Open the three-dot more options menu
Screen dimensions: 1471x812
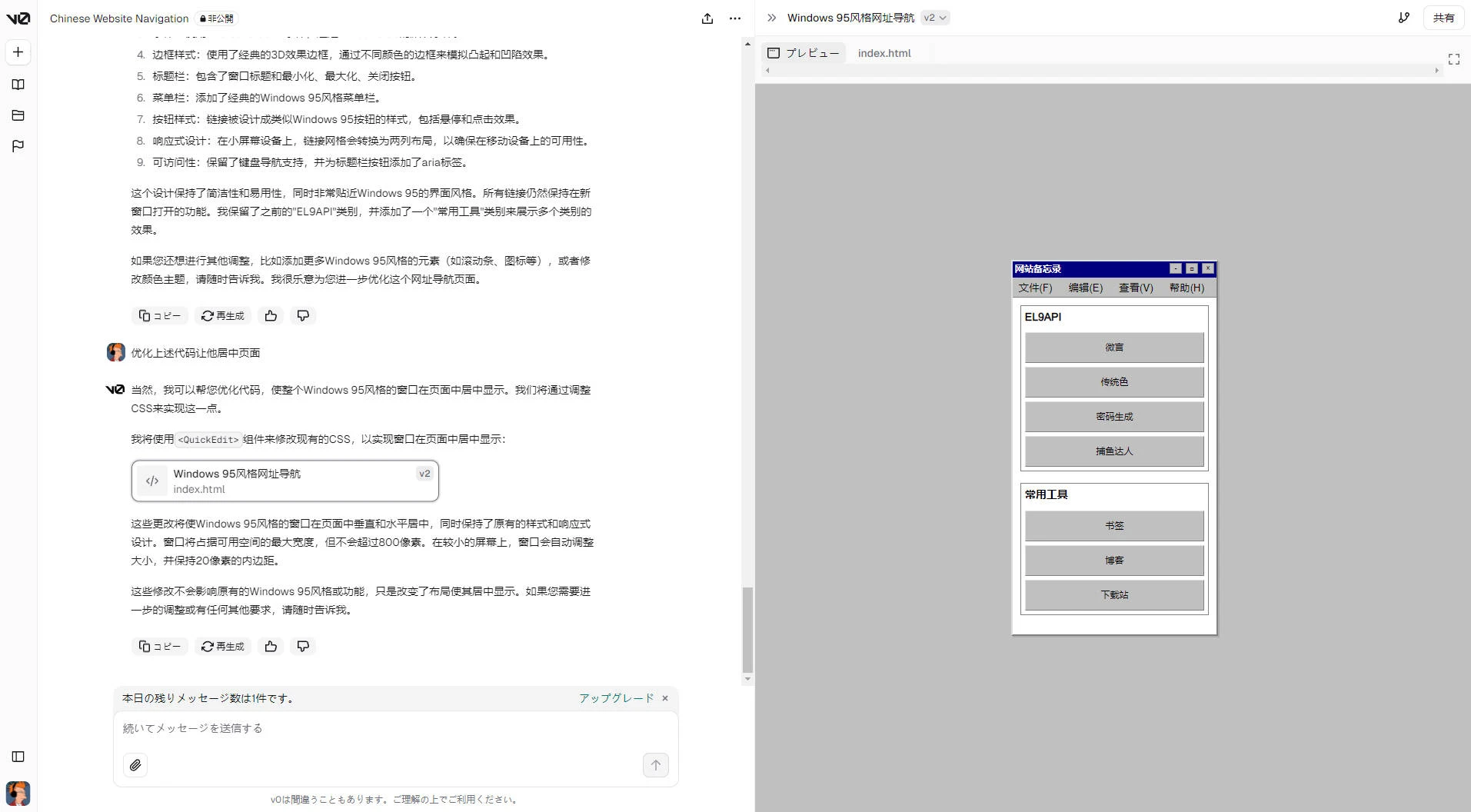pyautogui.click(x=735, y=18)
